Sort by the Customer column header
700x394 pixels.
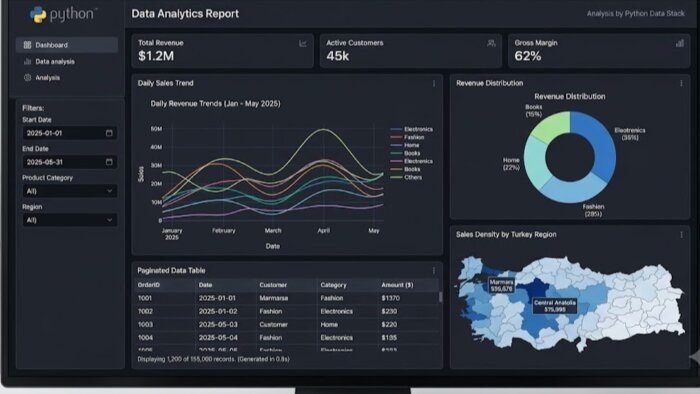coord(273,285)
